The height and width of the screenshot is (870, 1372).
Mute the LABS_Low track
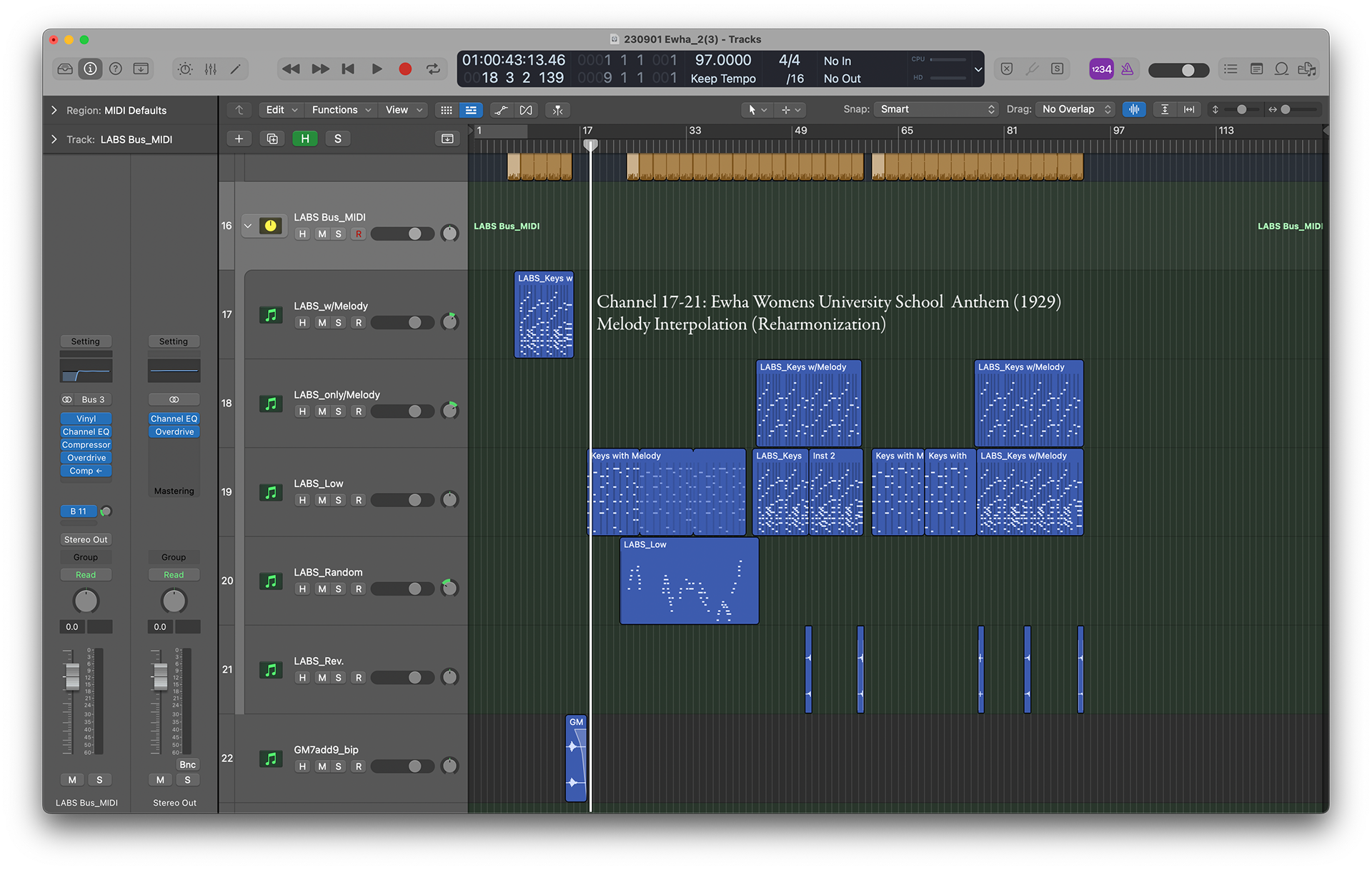(x=322, y=500)
